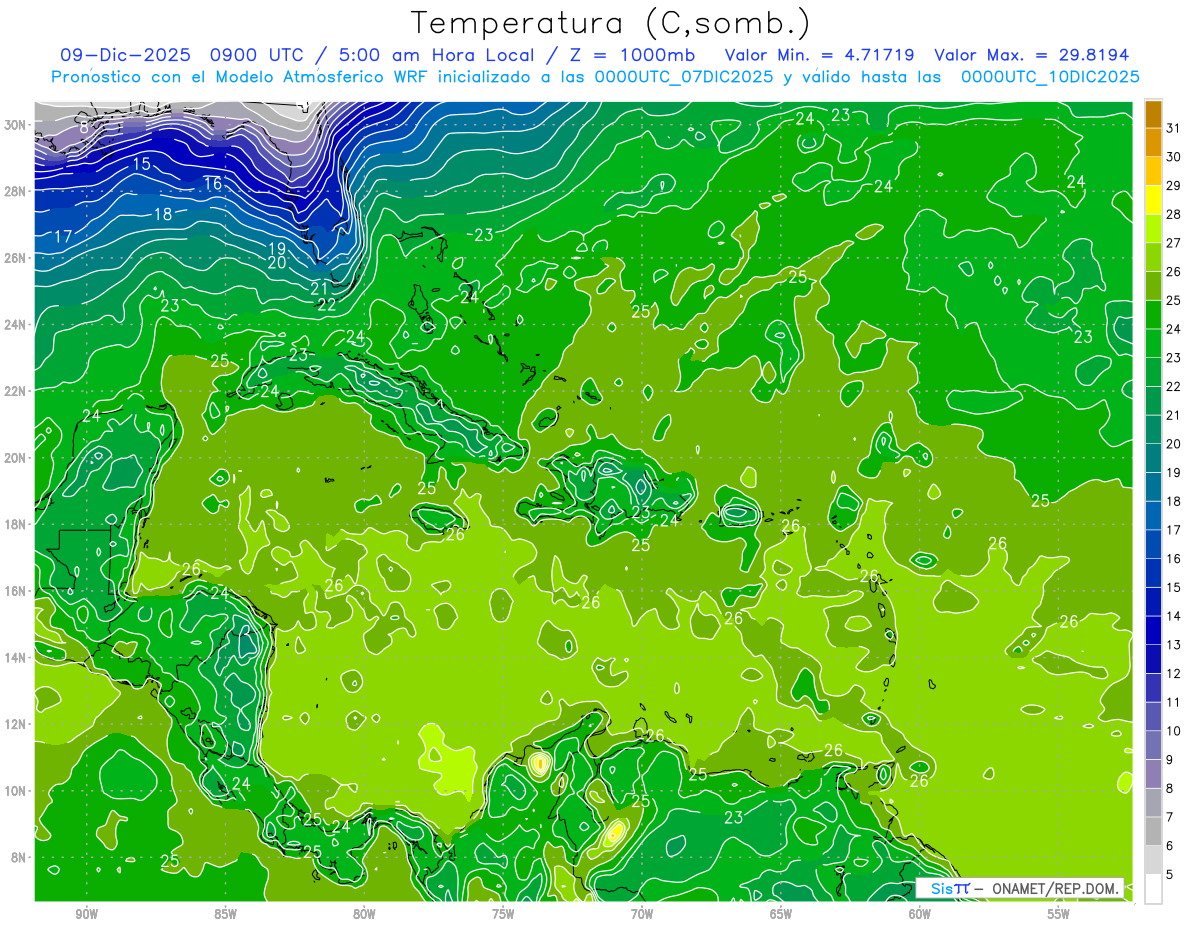Click the 24N latitude axis label
Viewport: 1200px width, 927px height.
tap(16, 325)
